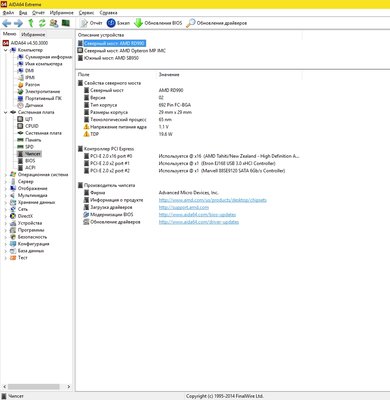390x400 pixels.
Task: Open the aidai64.com bios-updates link
Action: point(197,215)
